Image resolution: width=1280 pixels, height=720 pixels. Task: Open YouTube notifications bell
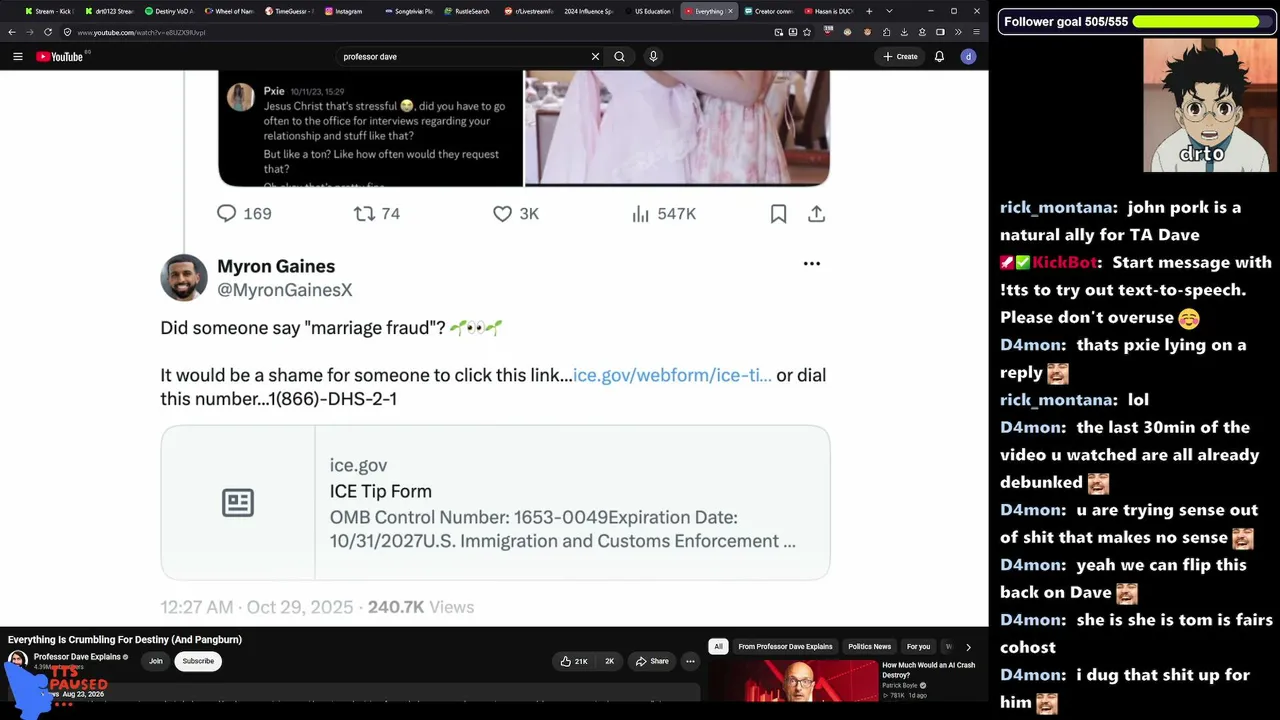(939, 57)
